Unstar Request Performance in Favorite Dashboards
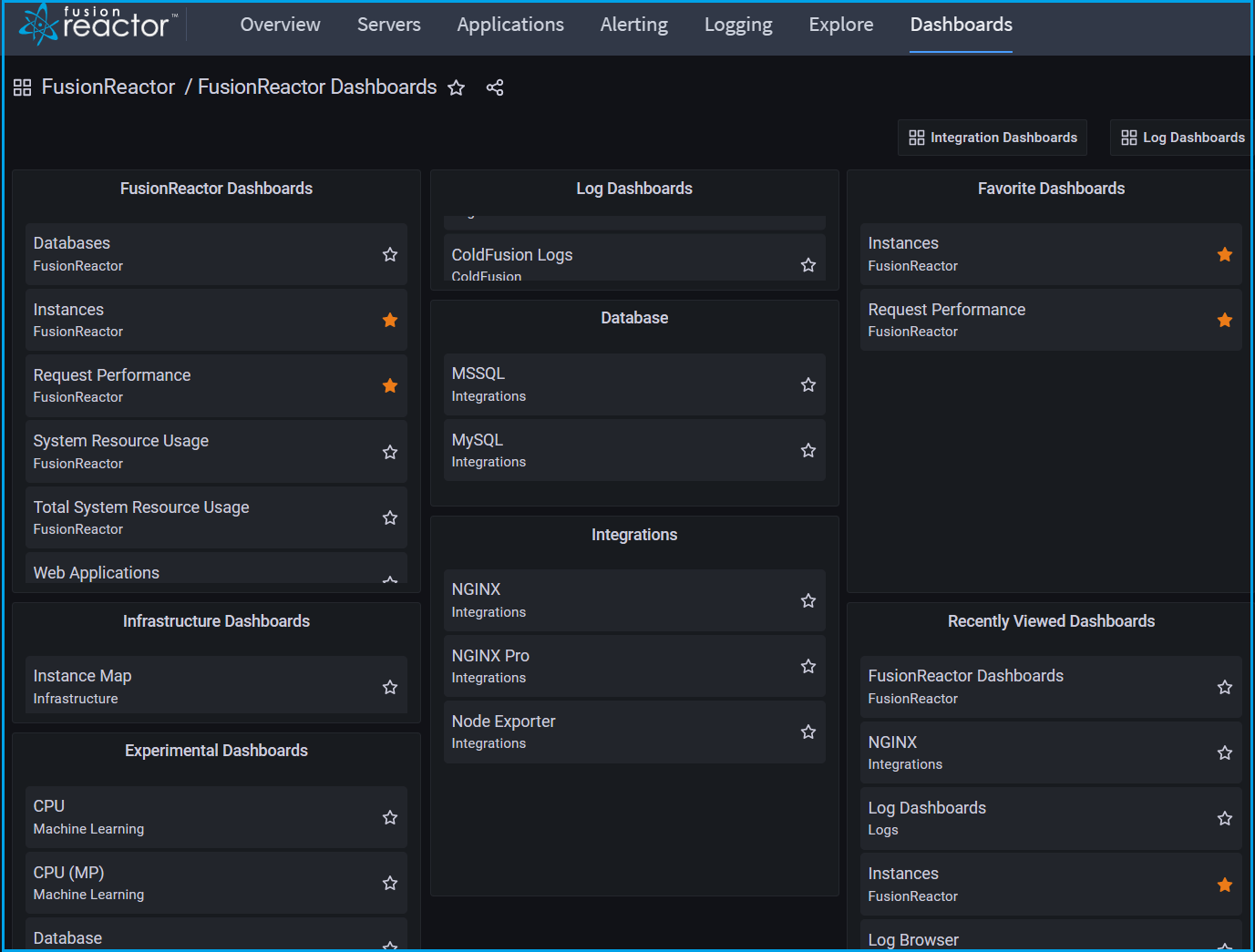This screenshot has width=1255, height=952. coord(1225,320)
